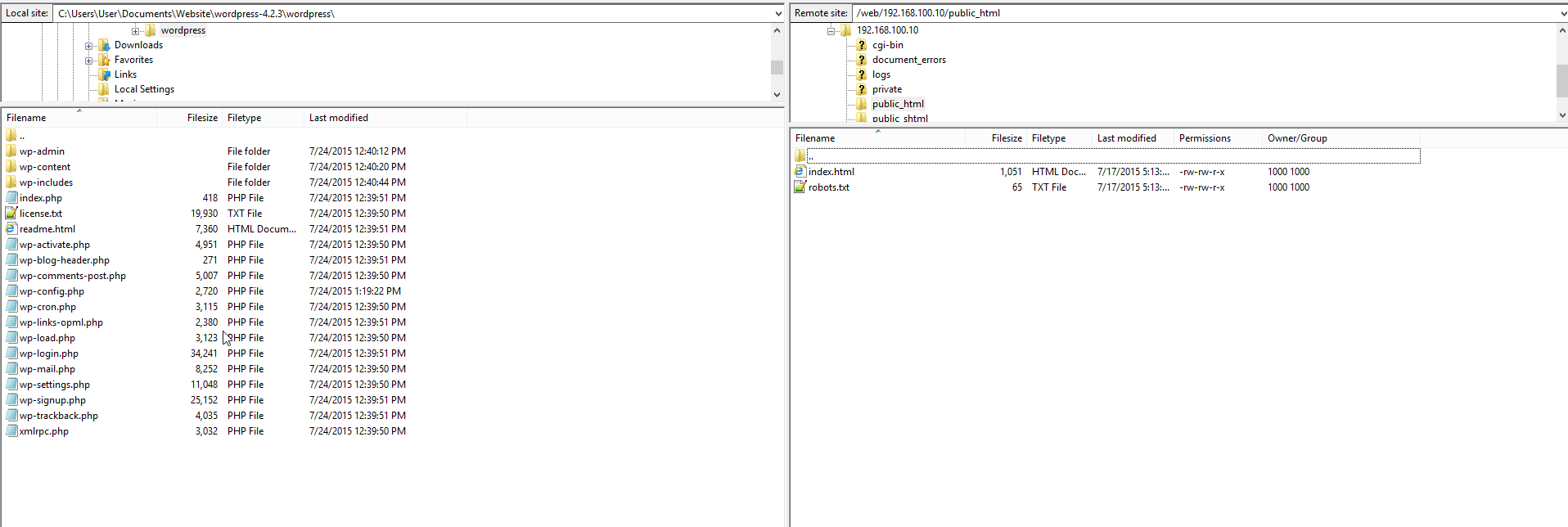The height and width of the screenshot is (527, 1568).
Task: Click the Links folder icon in local tree
Action: (104, 74)
